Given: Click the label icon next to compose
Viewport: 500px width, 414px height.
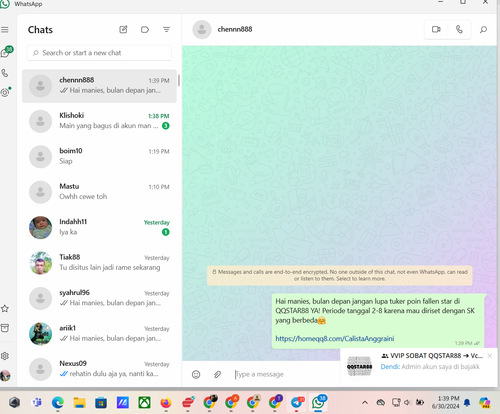Looking at the screenshot, I should (145, 30).
